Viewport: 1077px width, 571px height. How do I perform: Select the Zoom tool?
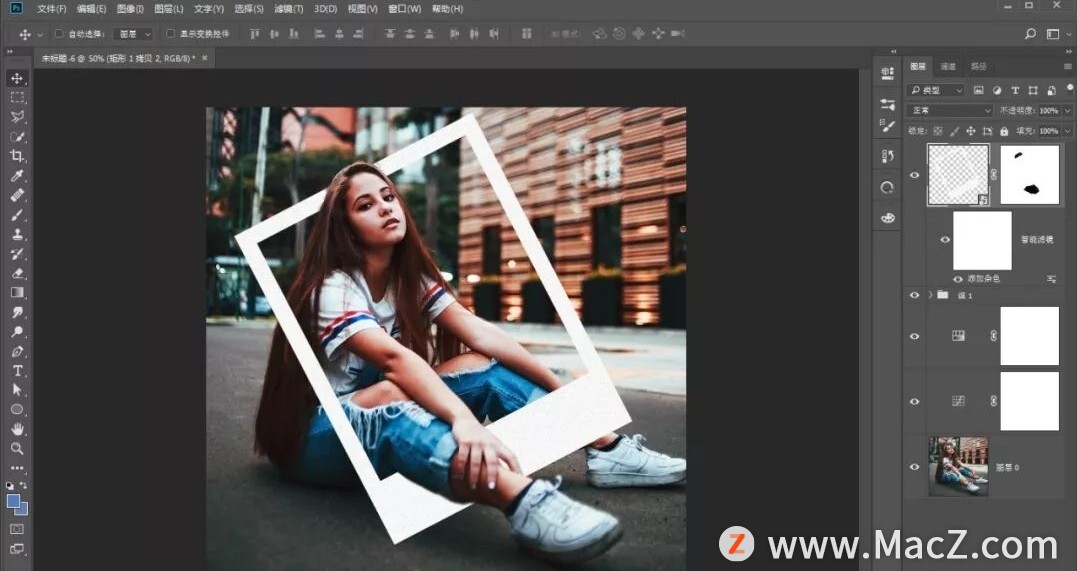click(17, 449)
